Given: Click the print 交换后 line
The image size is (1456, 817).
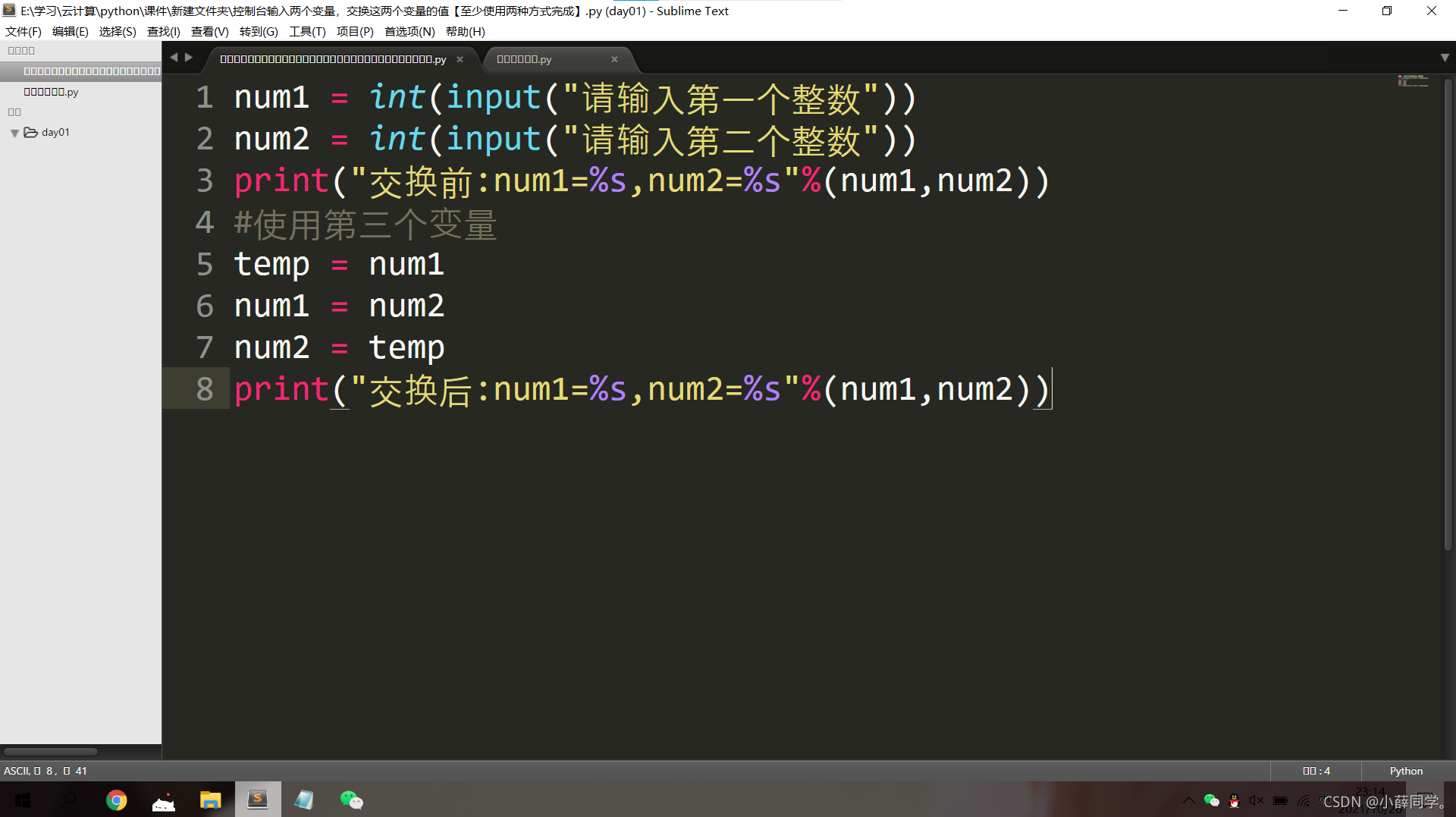Looking at the screenshot, I should (x=642, y=390).
